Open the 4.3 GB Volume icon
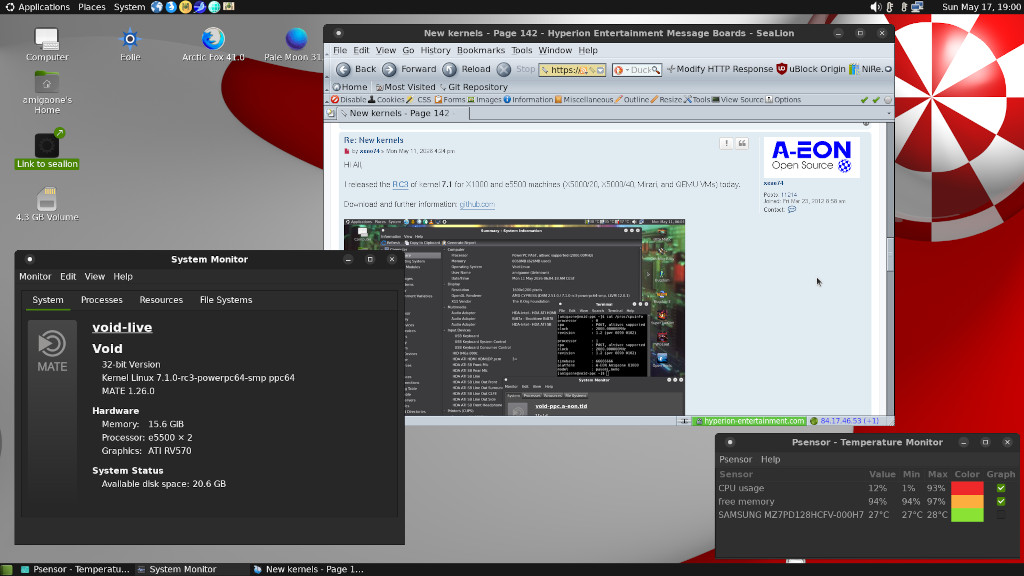The height and width of the screenshot is (576, 1024). (47, 204)
